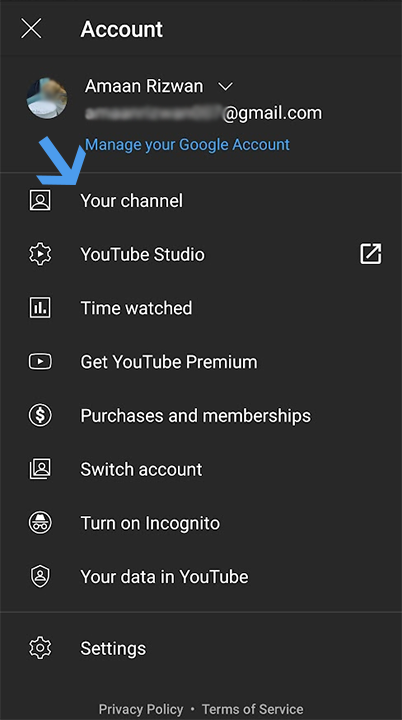Open Purchases and memberships
The height and width of the screenshot is (720, 402).
196,416
